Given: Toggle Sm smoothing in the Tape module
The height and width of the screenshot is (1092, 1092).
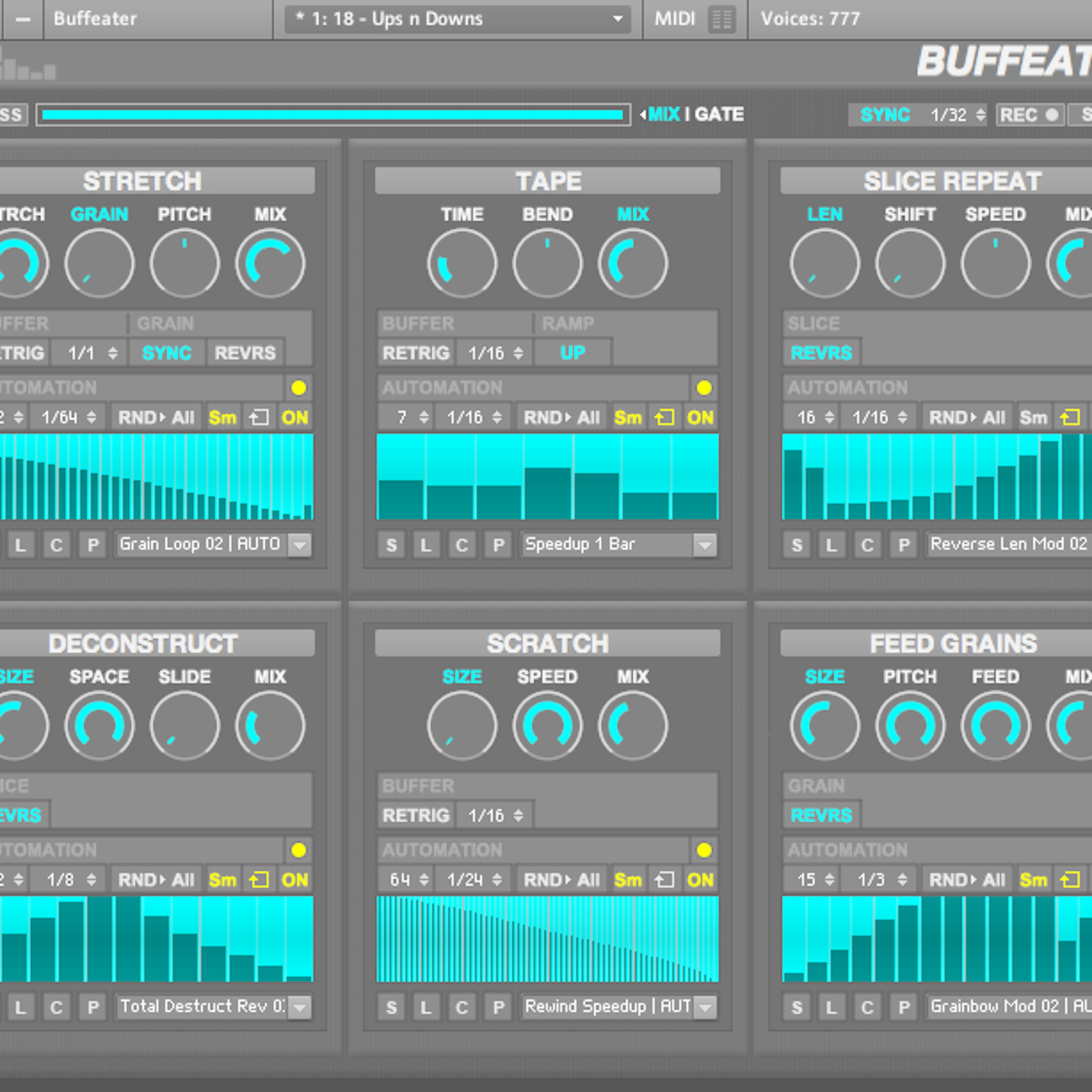Looking at the screenshot, I should pyautogui.click(x=628, y=418).
